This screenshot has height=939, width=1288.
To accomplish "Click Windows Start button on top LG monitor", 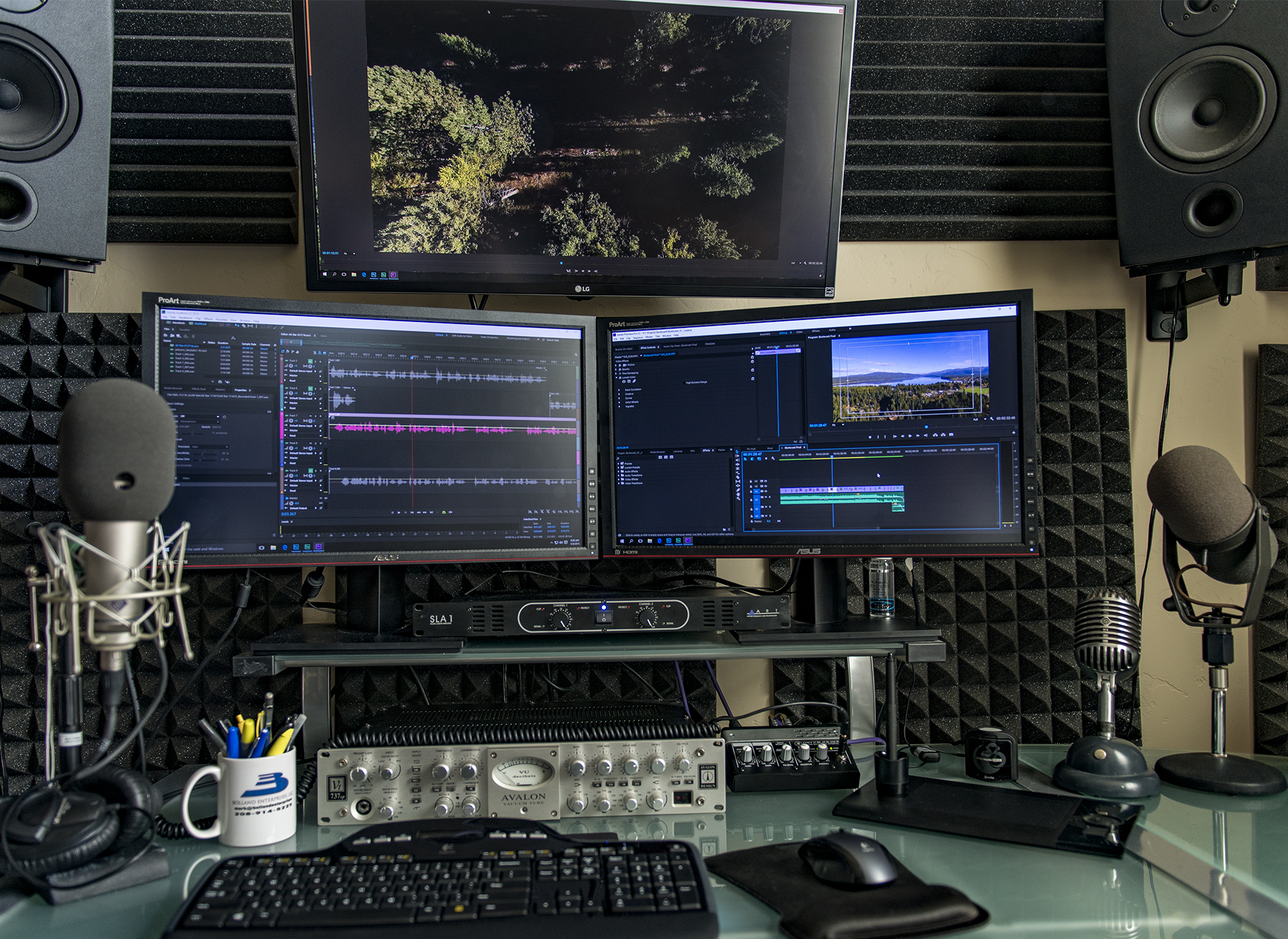I will [x=326, y=274].
